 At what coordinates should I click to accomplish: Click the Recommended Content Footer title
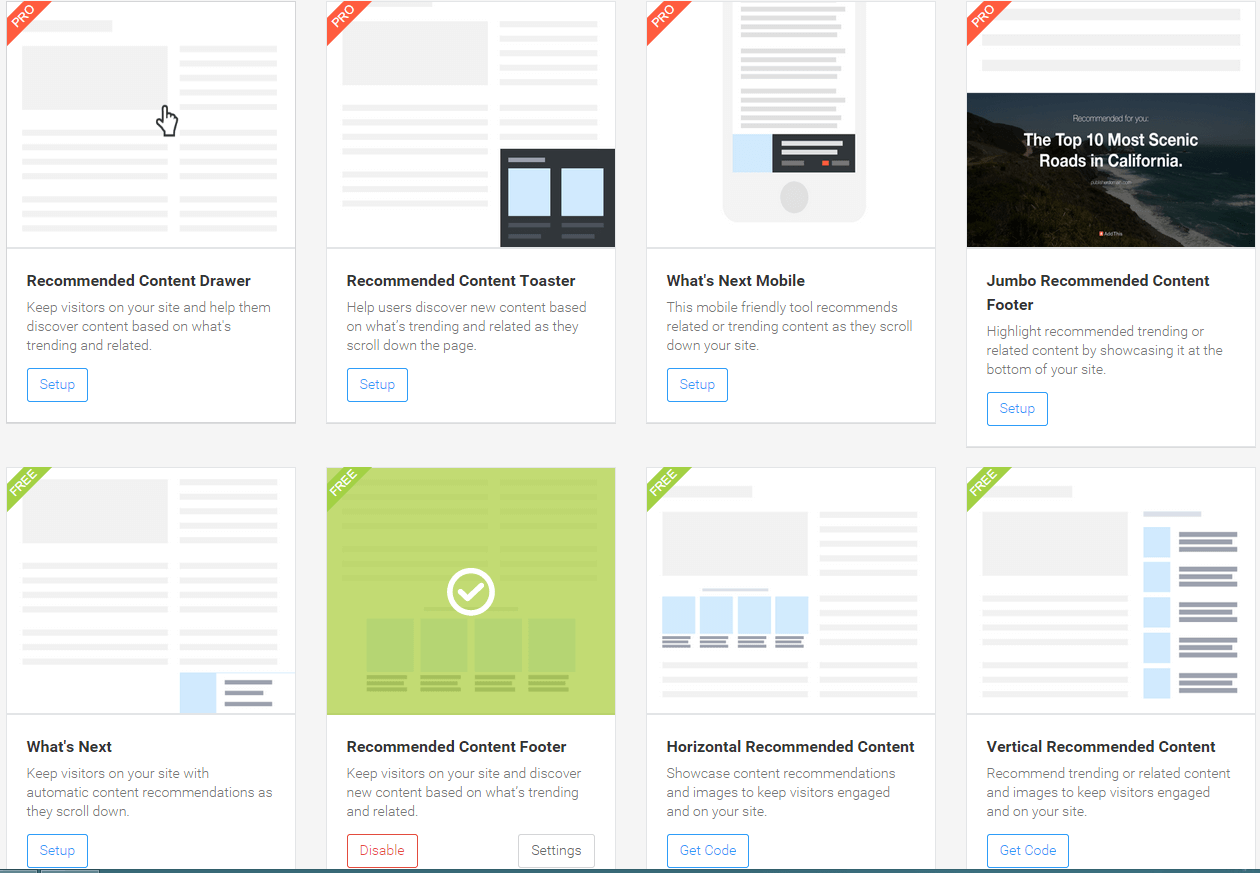click(x=457, y=747)
